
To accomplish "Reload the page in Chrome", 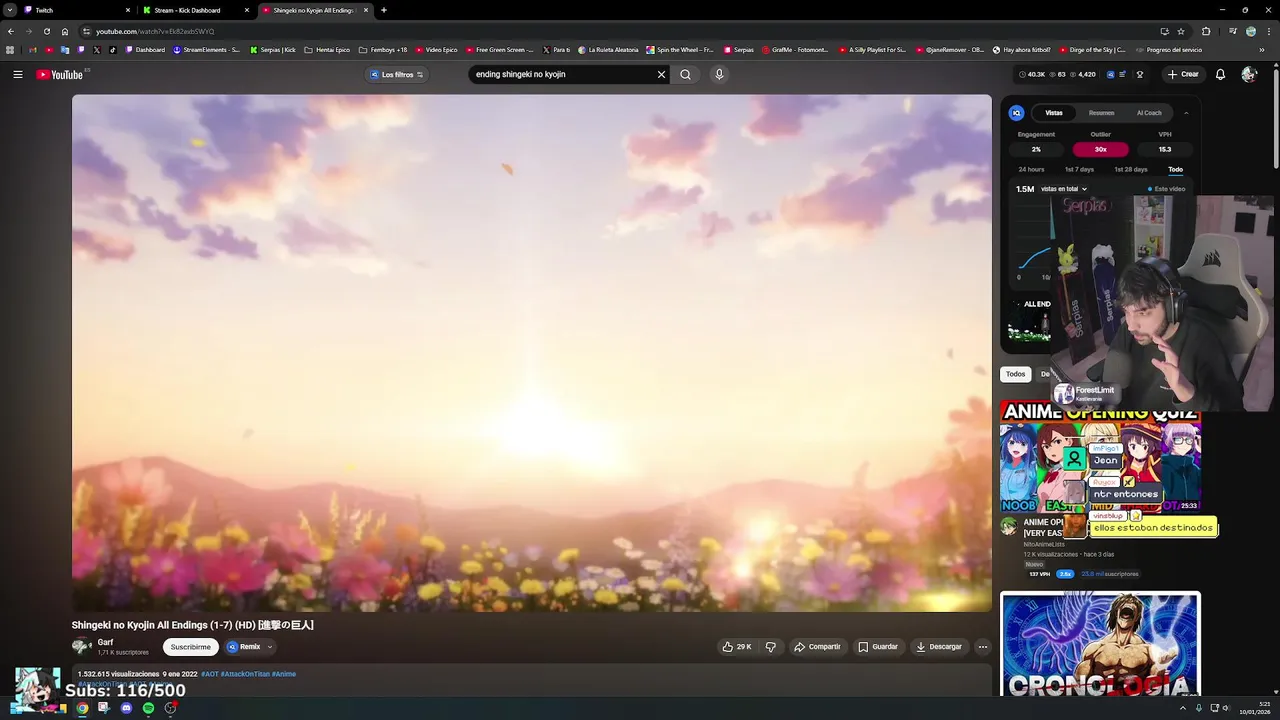I will pyautogui.click(x=46, y=31).
